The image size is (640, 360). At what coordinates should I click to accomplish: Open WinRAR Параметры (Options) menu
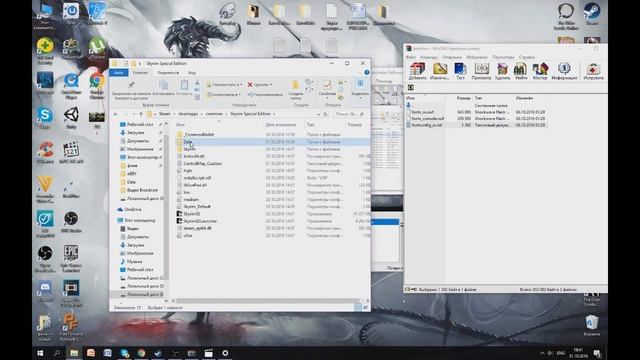click(x=503, y=57)
